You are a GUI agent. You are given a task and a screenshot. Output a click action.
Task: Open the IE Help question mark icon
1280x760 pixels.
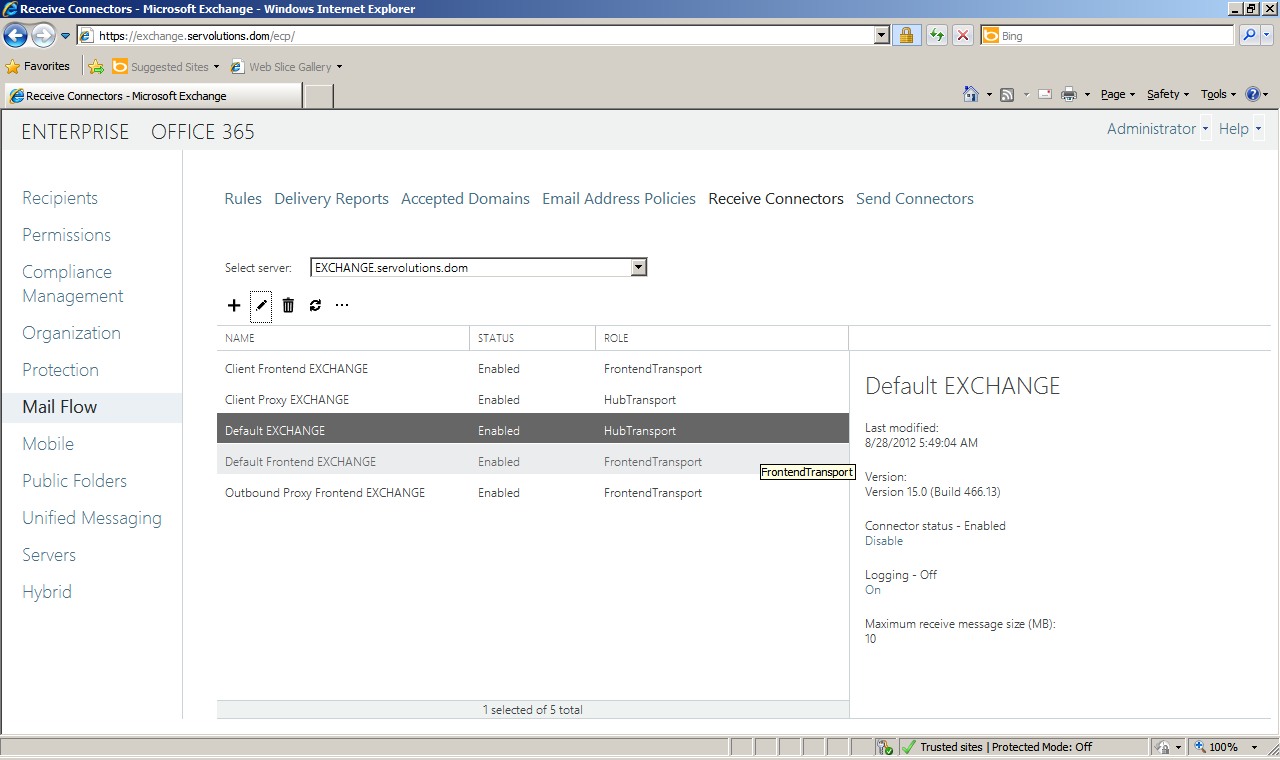pyautogui.click(x=1253, y=94)
